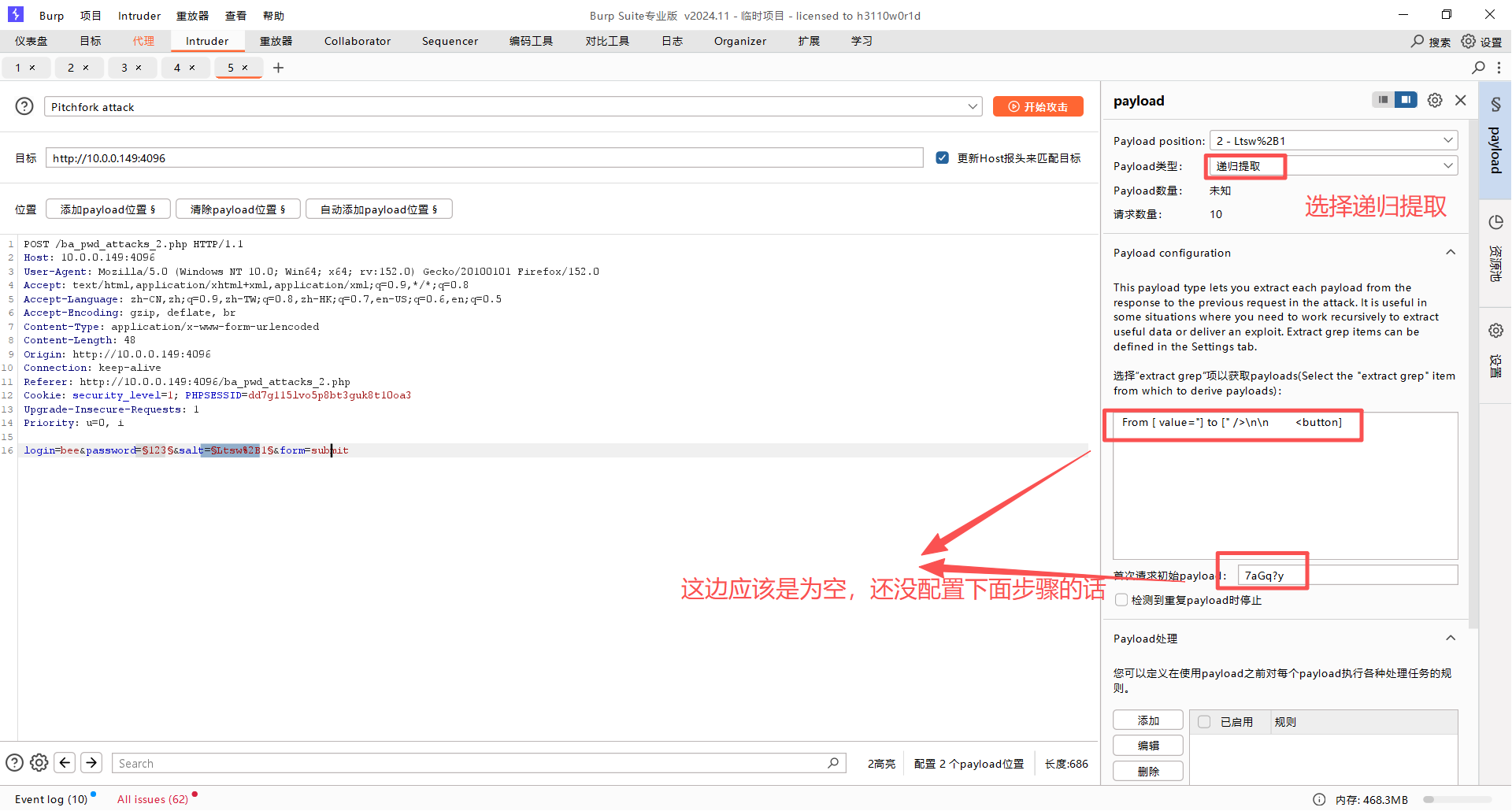Add a new Intruder tab
Viewport: 1512px width, 811px height.
[x=278, y=68]
